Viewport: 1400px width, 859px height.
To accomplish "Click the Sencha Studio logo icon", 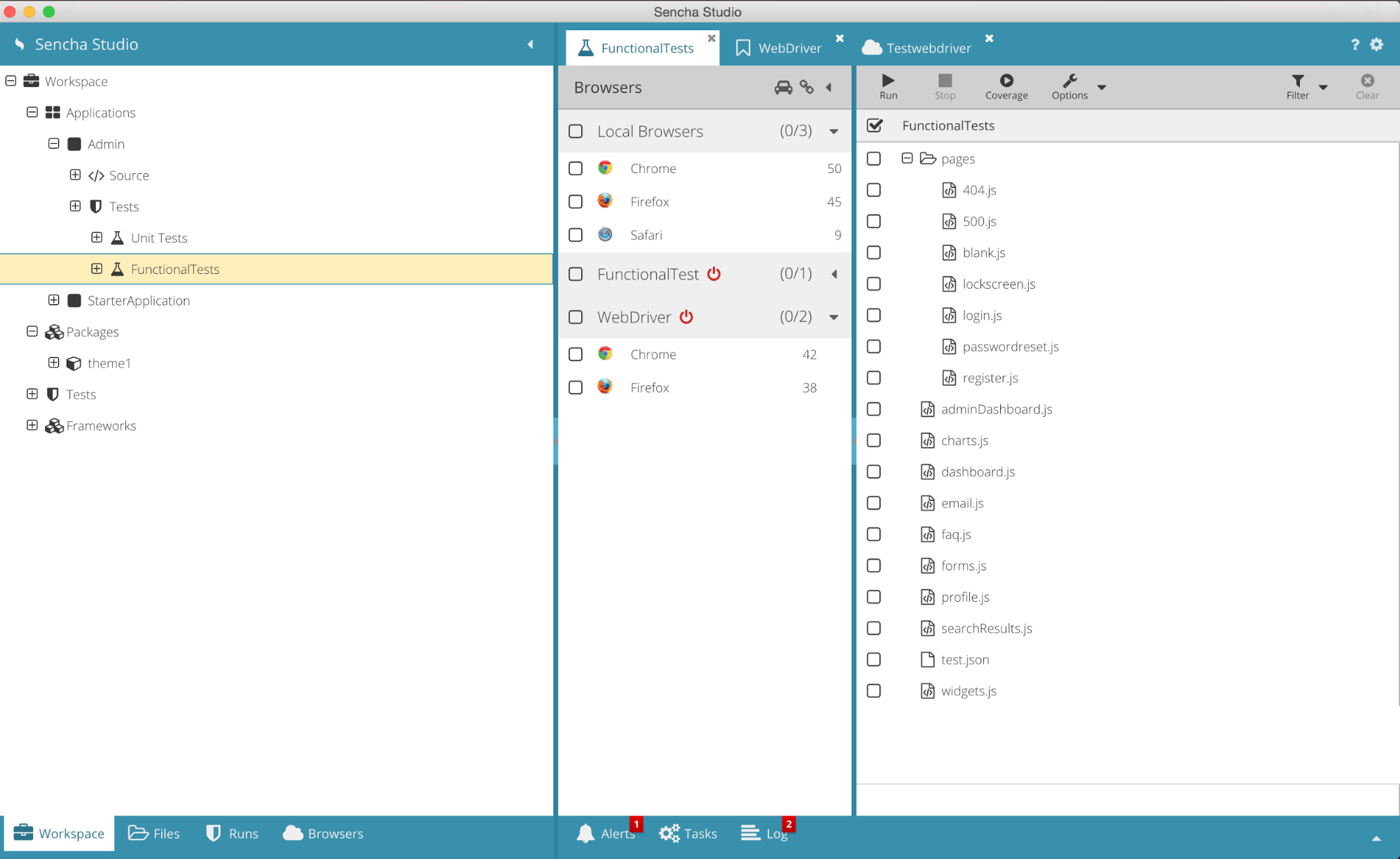I will [x=20, y=44].
